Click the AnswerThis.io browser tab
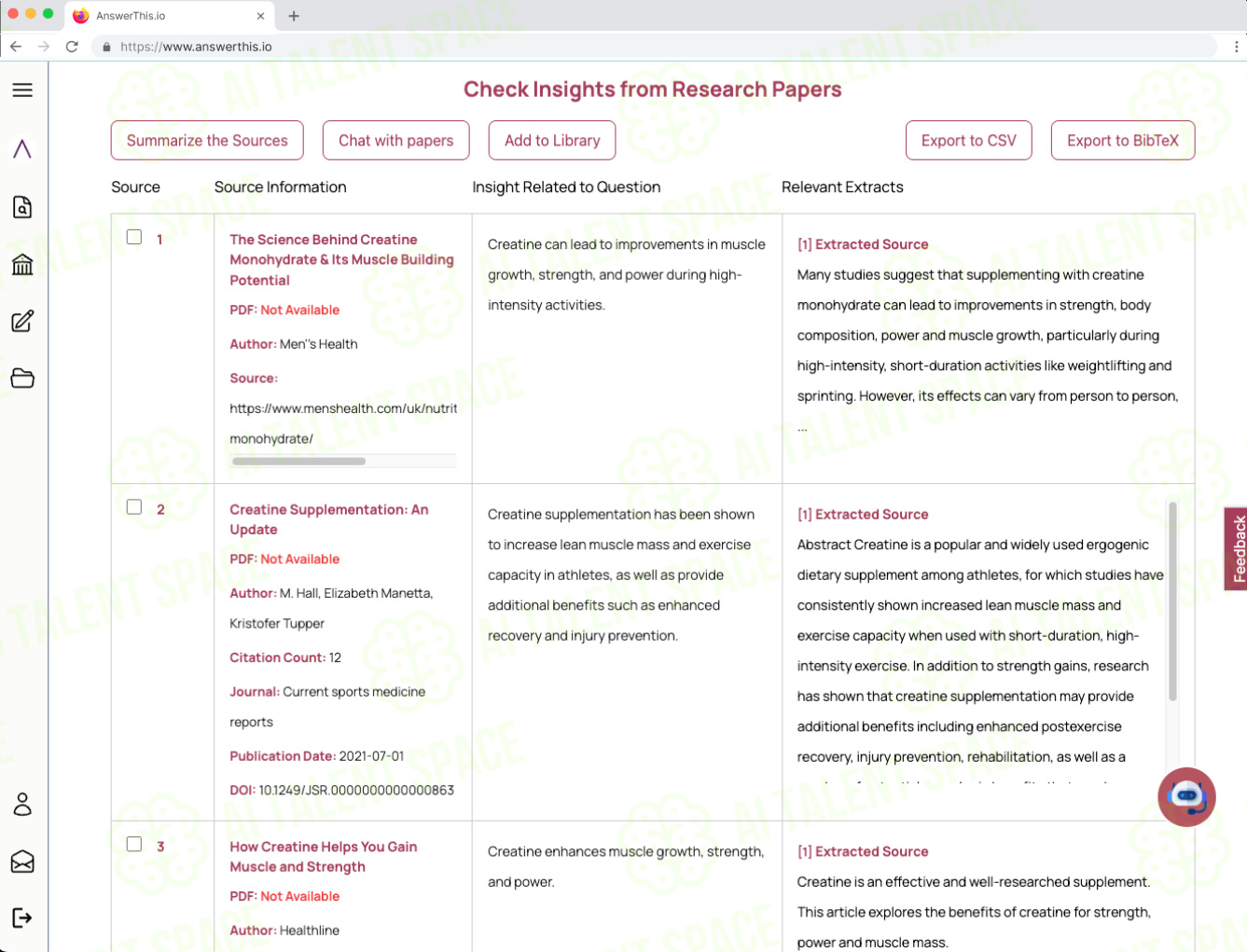The width and height of the screenshot is (1247, 952). point(169,16)
